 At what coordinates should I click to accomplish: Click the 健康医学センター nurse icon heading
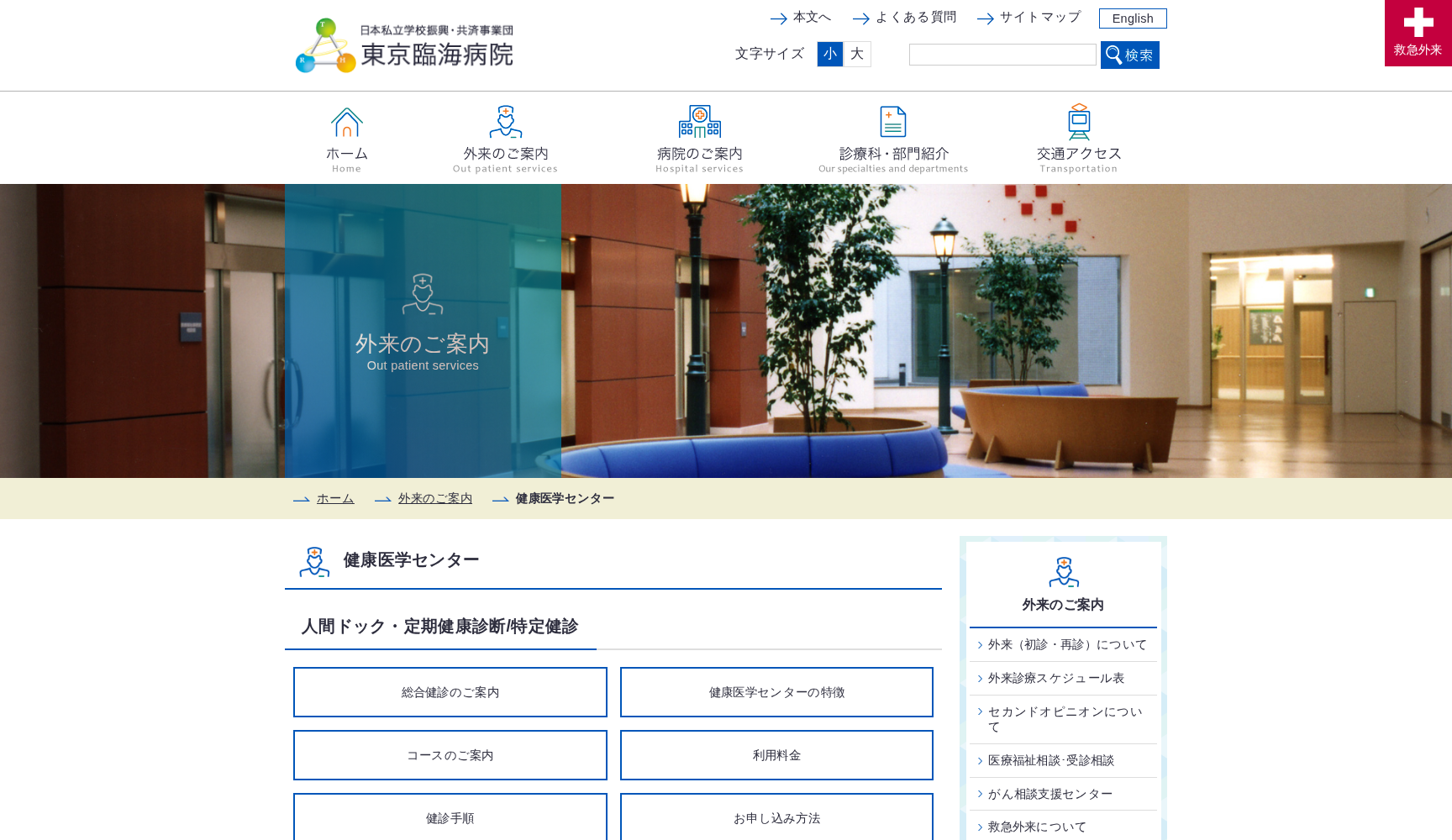coord(314,559)
